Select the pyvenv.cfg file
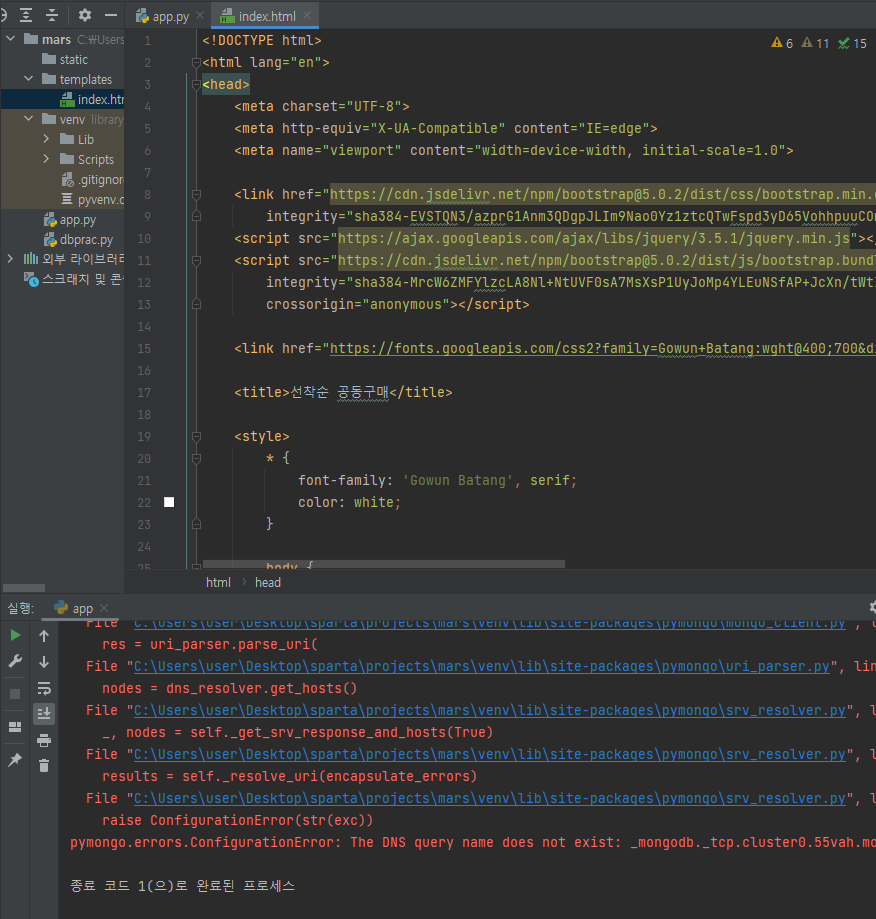The width and height of the screenshot is (876, 919). [x=93, y=199]
